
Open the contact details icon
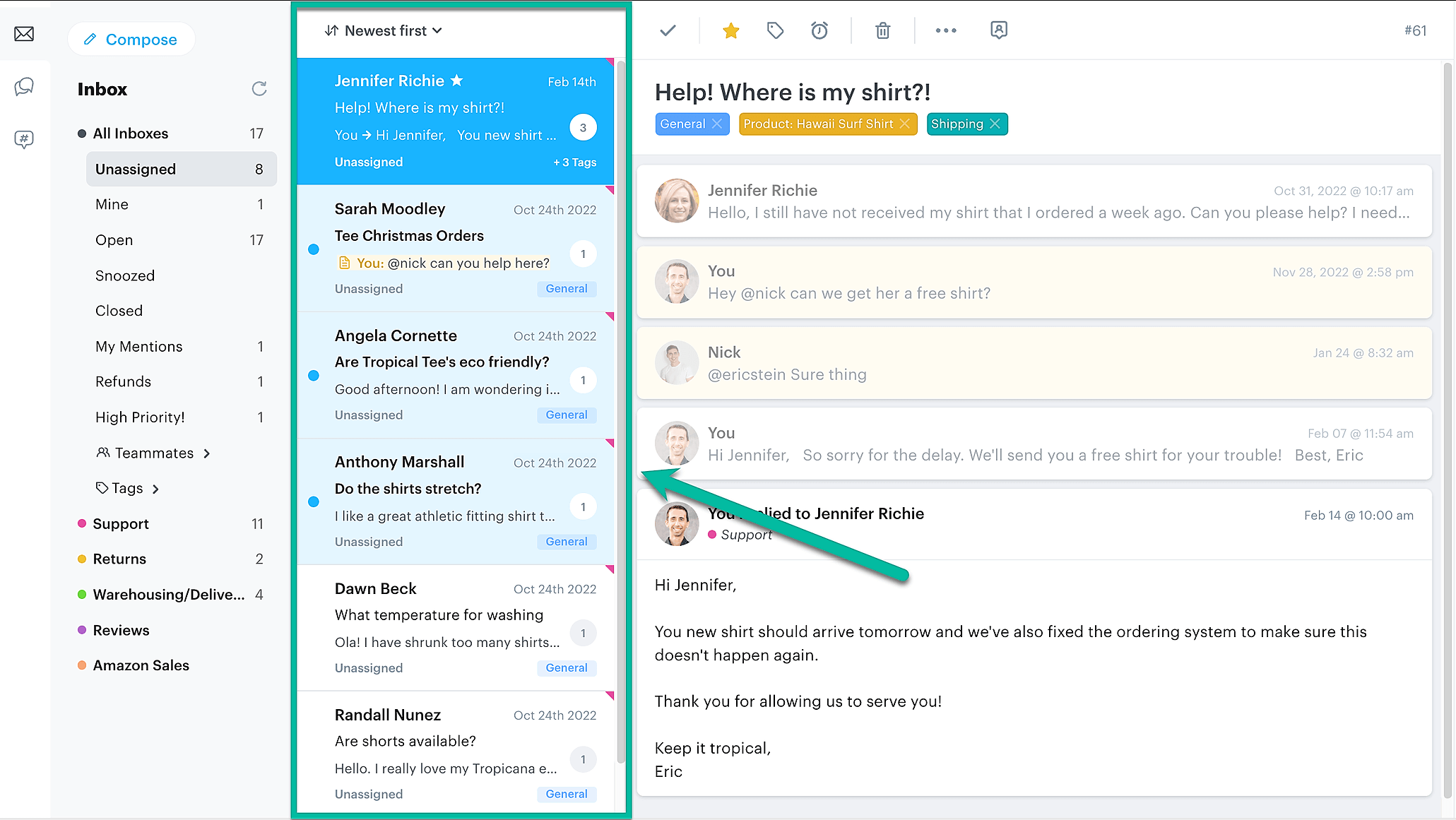pos(998,30)
